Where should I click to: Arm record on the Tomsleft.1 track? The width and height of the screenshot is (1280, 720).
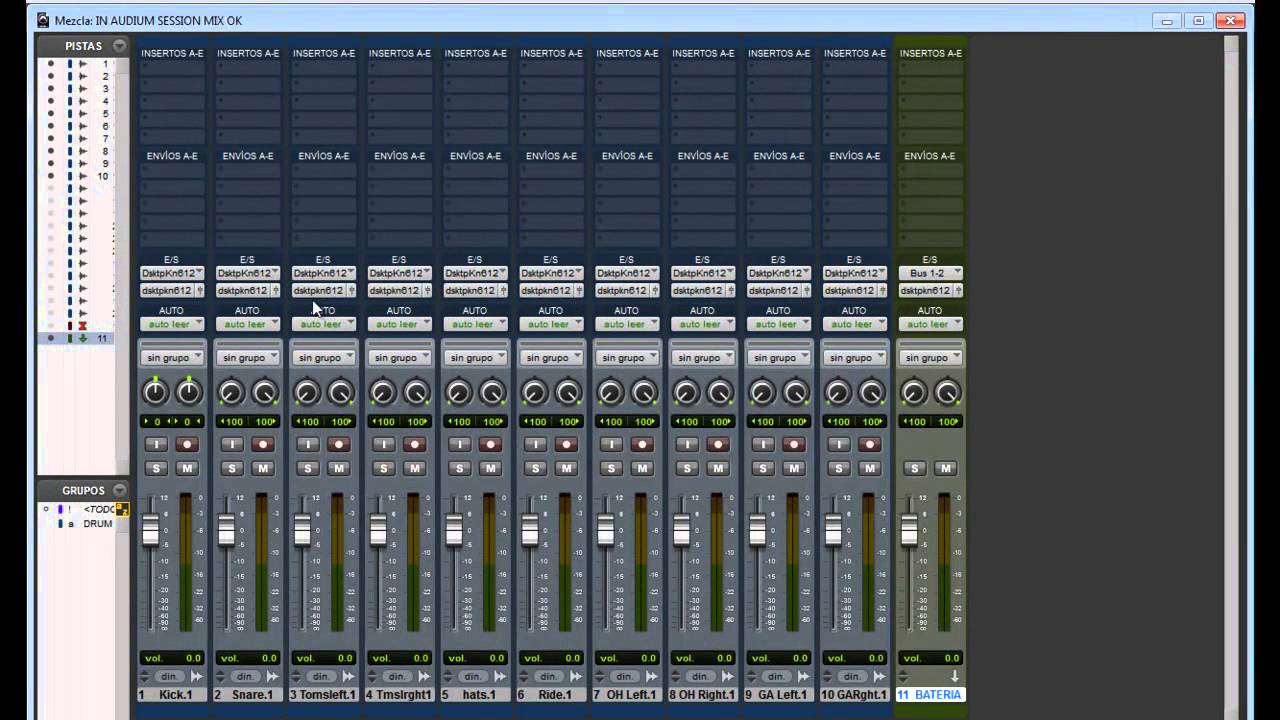coord(339,444)
